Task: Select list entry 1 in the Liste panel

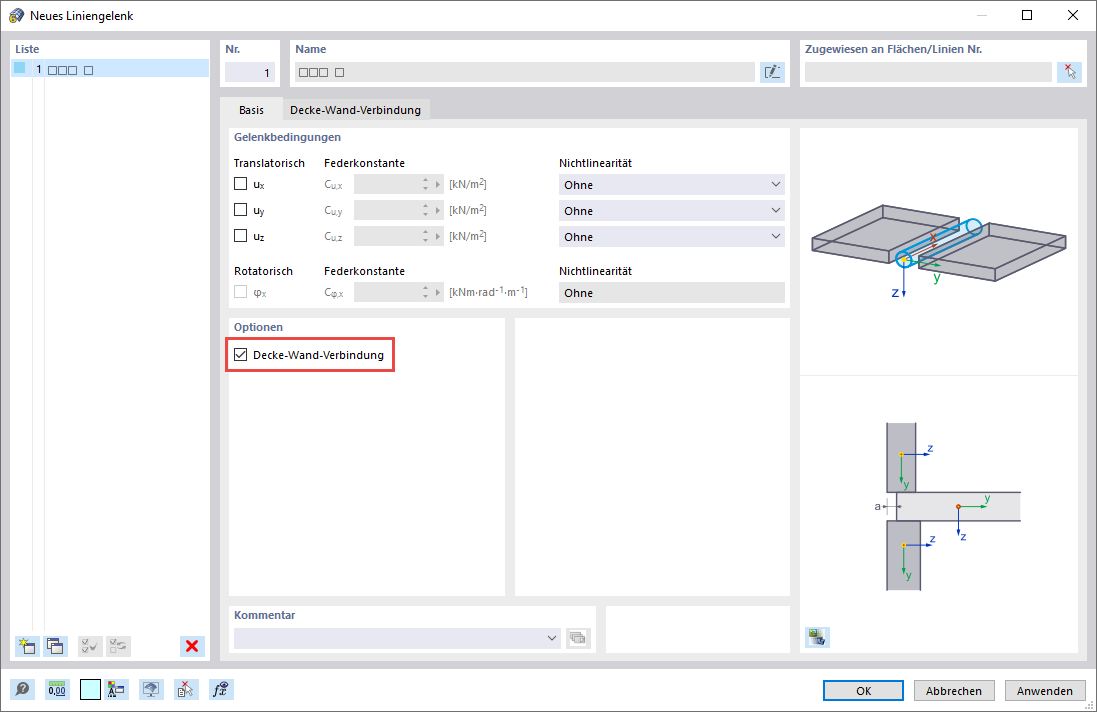Action: coord(110,69)
